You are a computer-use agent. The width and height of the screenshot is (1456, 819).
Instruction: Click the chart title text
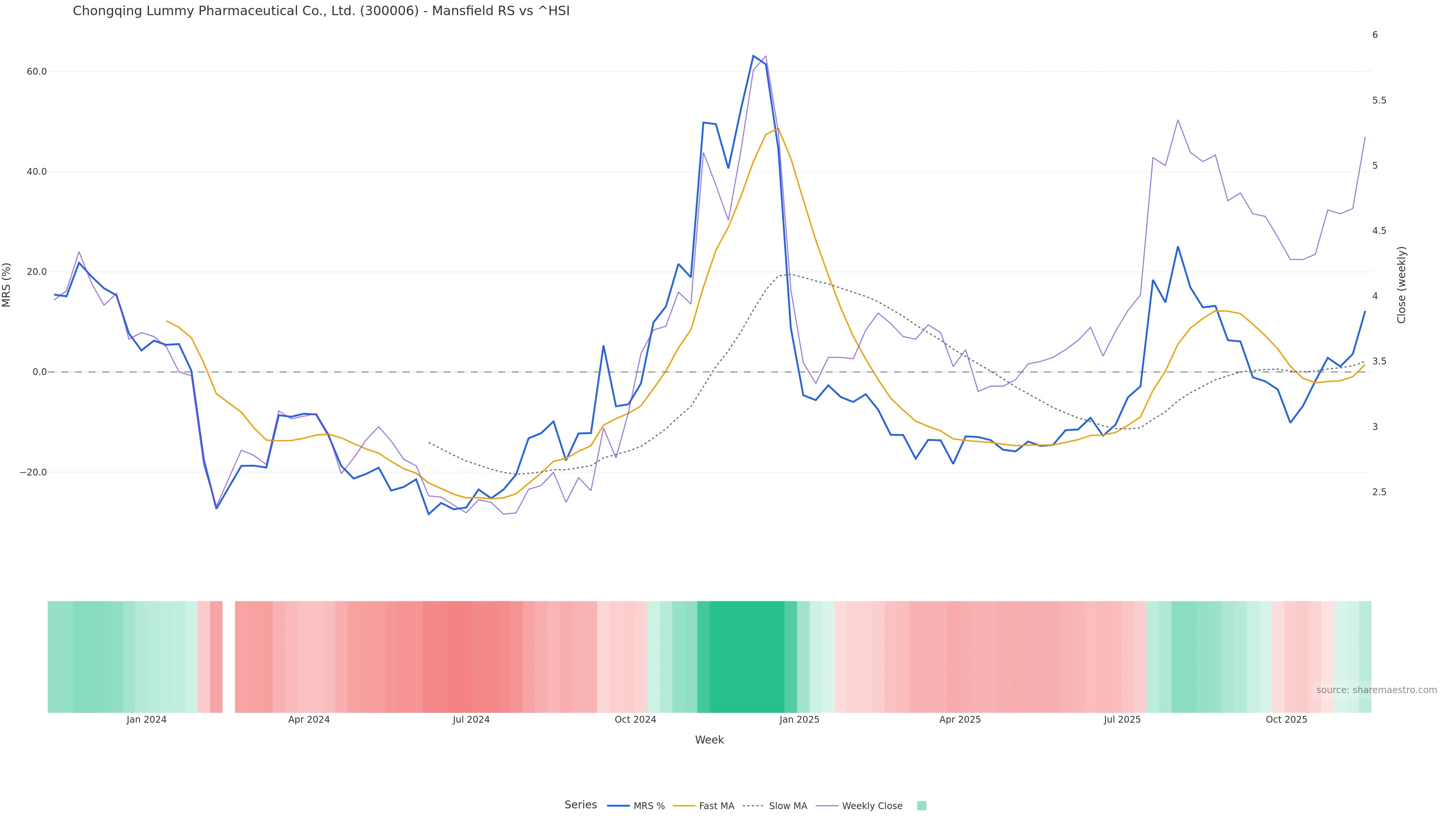321,11
